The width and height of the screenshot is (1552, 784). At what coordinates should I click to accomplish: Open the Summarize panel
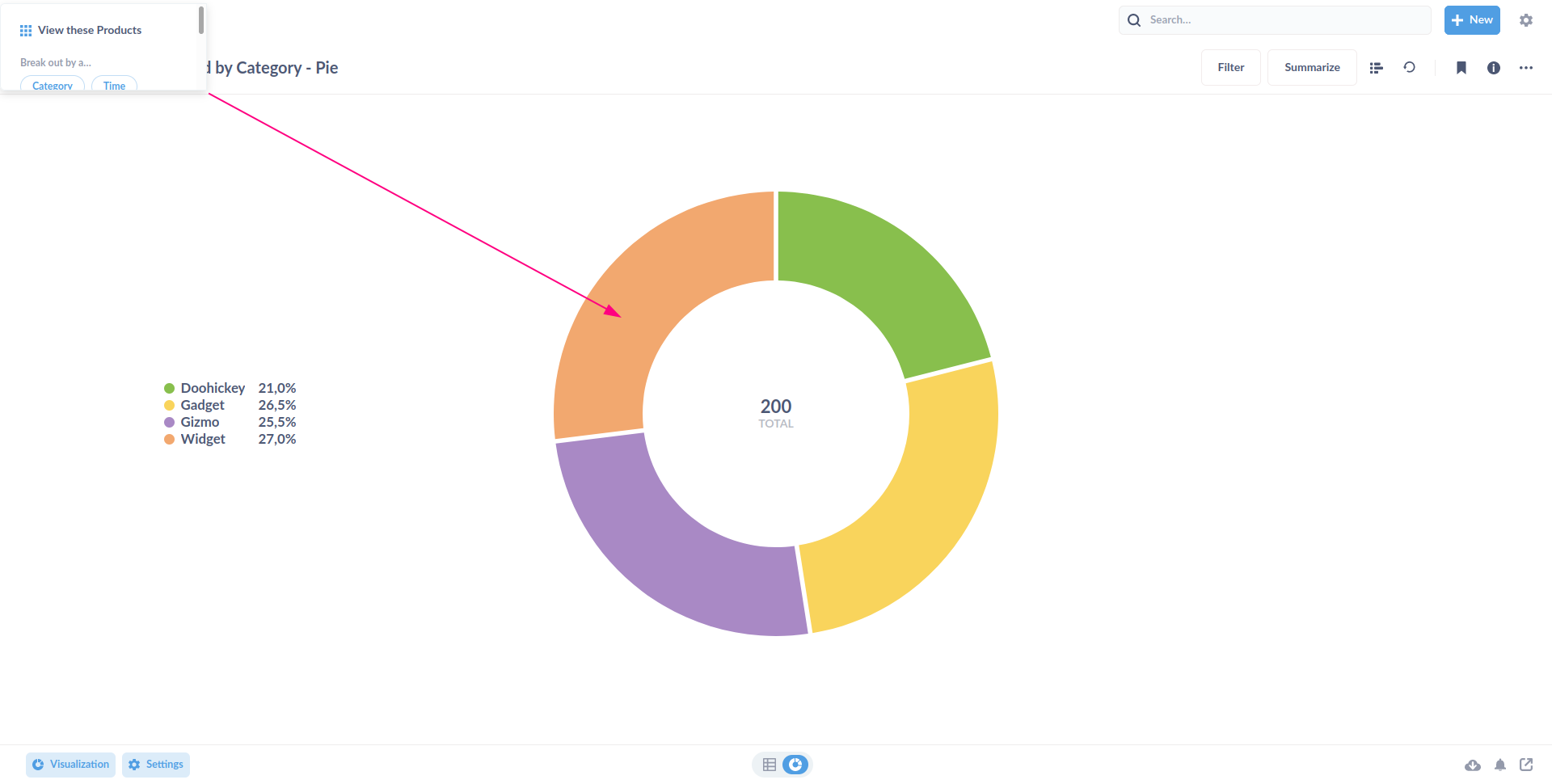(1311, 67)
